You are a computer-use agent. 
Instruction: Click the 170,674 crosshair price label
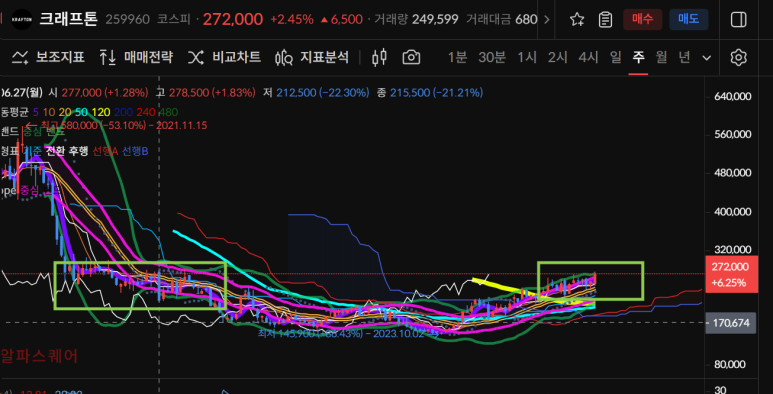point(731,323)
